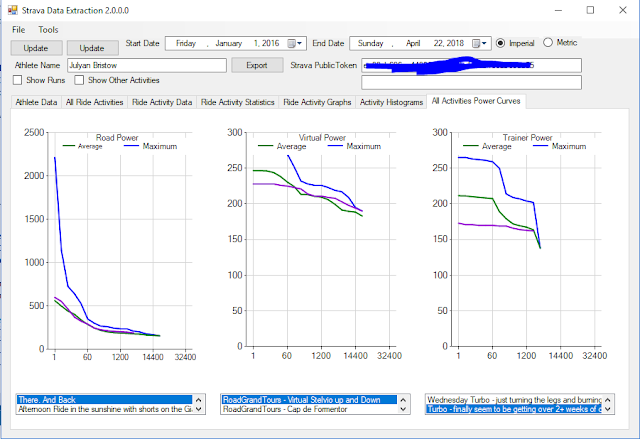Expand the Start Date dropdown arrow

click(300, 43)
